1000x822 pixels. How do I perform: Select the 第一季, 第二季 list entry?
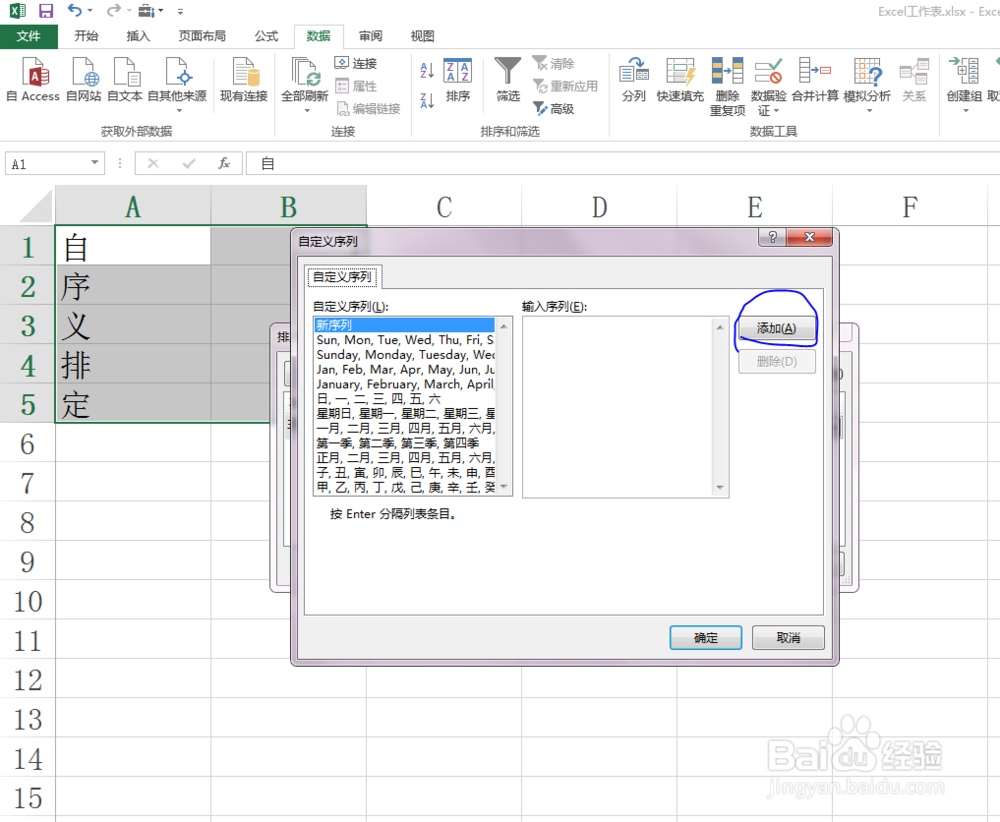(404, 443)
